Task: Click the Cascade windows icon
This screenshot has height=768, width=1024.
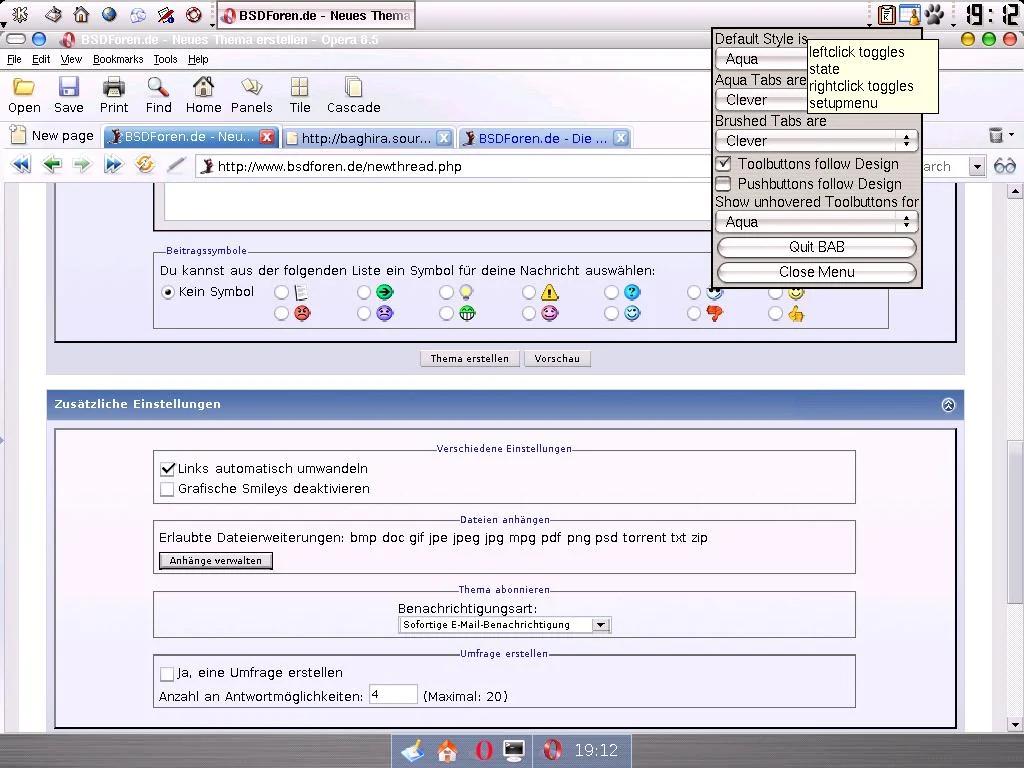Action: (x=353, y=95)
